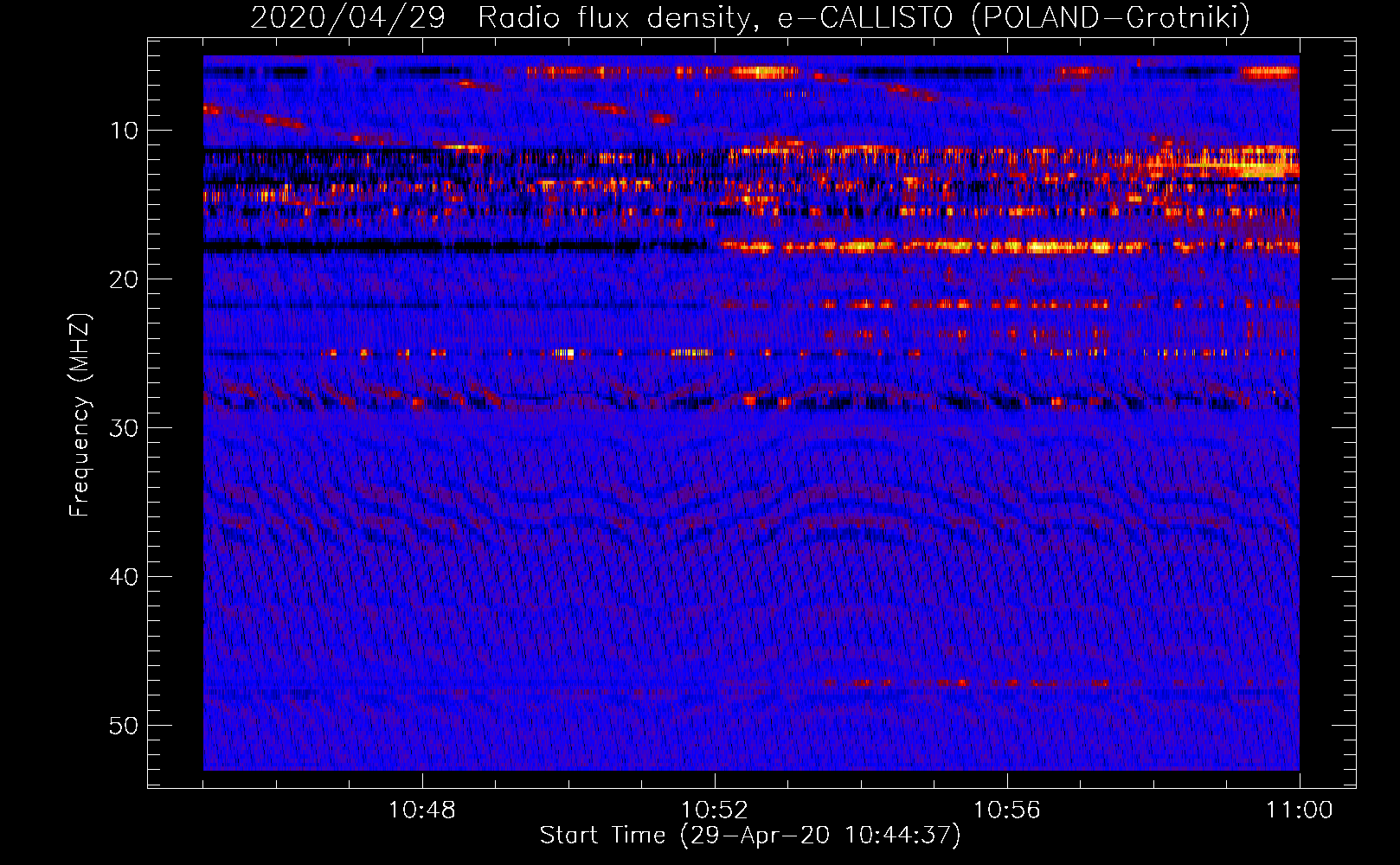Click the plot title text
This screenshot has width=1400, height=865.
point(750,17)
